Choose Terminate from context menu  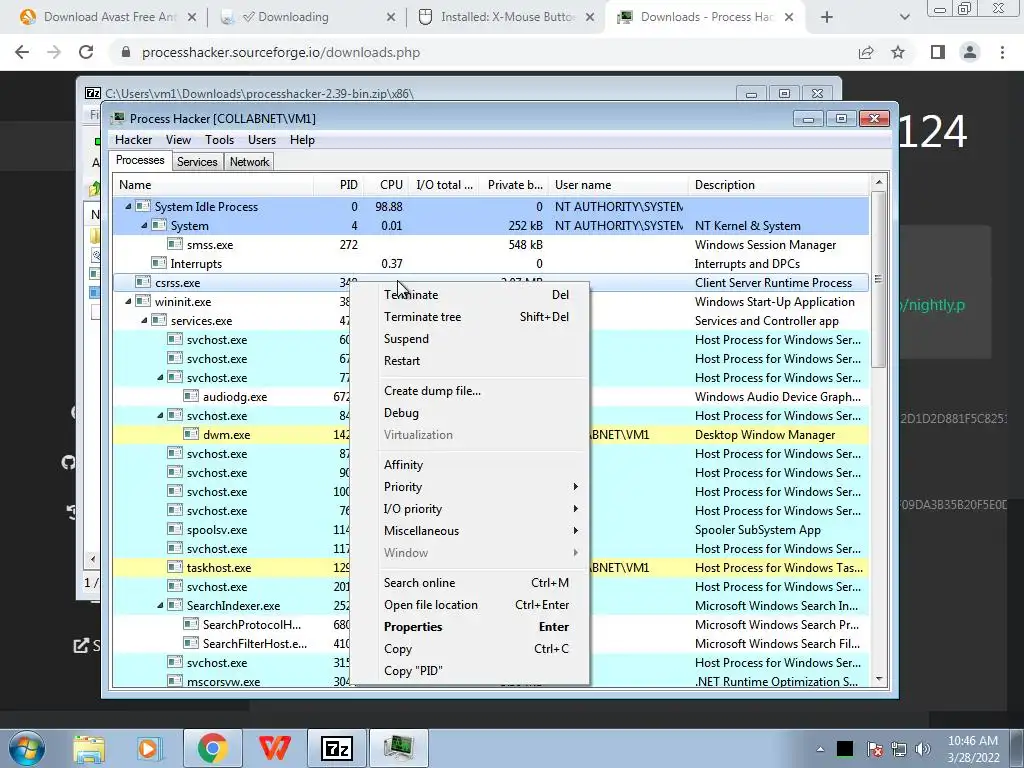point(481,295)
